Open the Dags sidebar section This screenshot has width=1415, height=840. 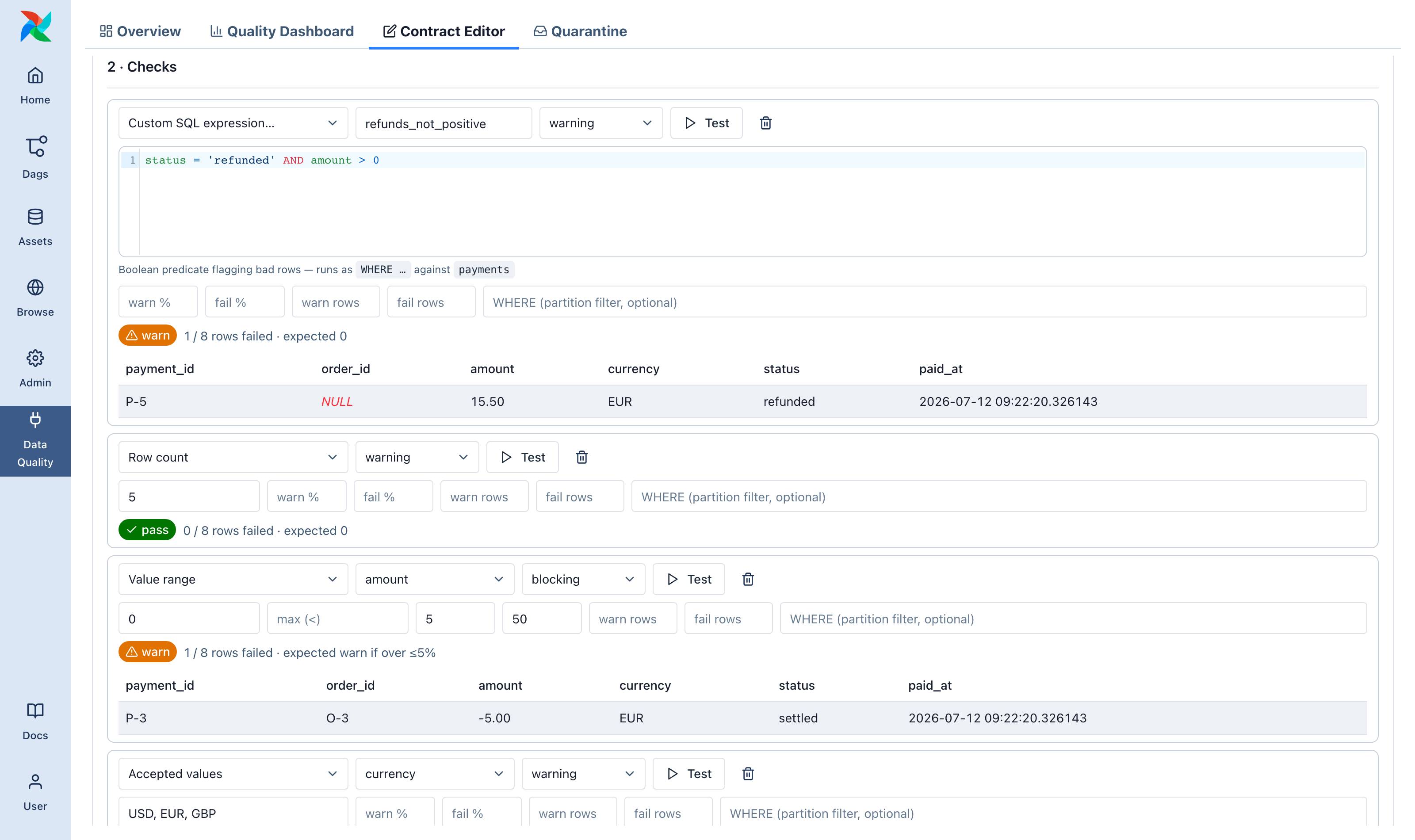click(x=35, y=157)
